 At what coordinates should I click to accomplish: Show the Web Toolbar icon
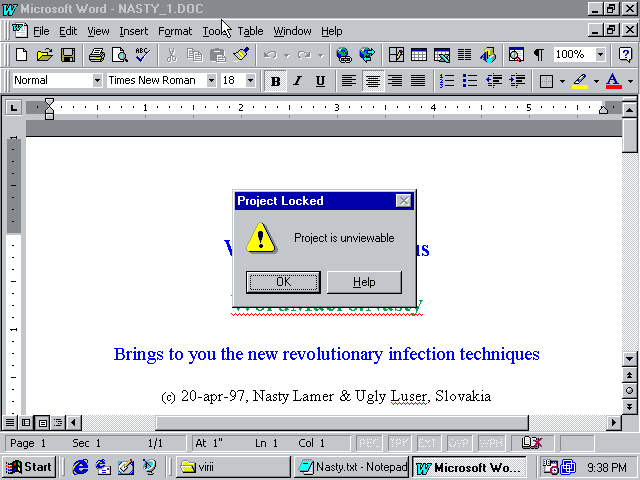pyautogui.click(x=367, y=55)
